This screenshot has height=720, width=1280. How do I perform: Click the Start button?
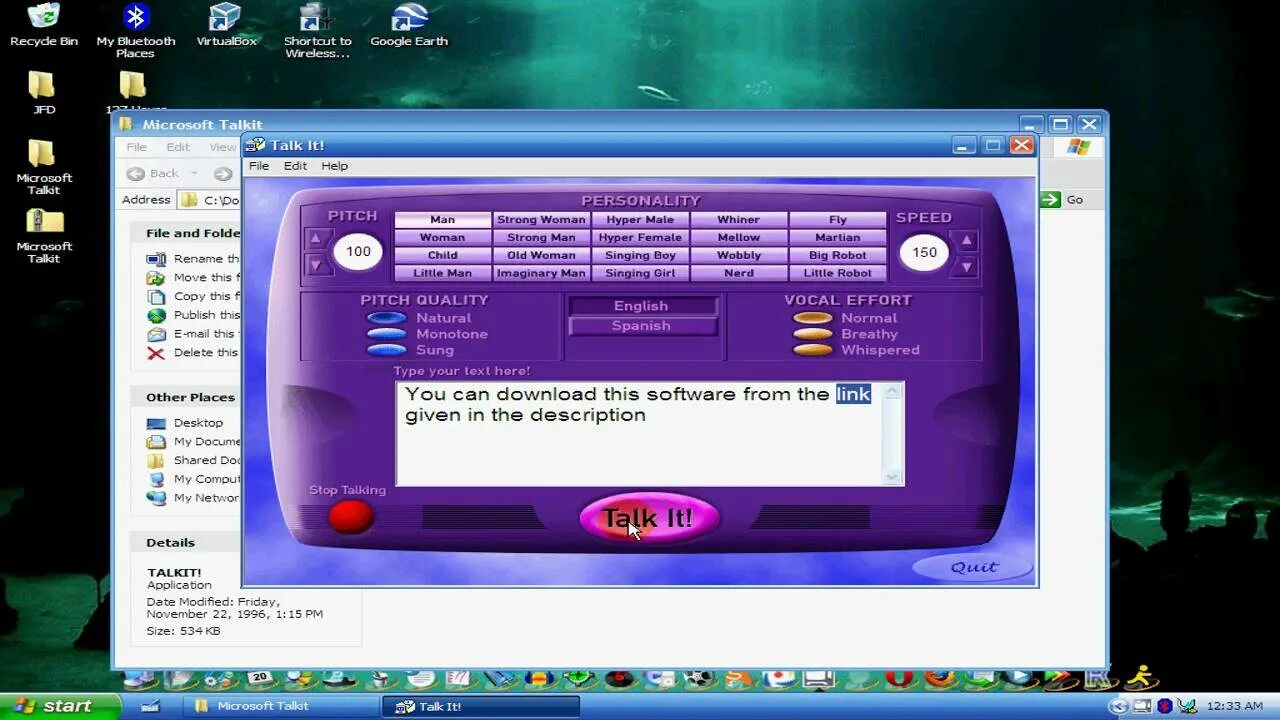pos(60,706)
